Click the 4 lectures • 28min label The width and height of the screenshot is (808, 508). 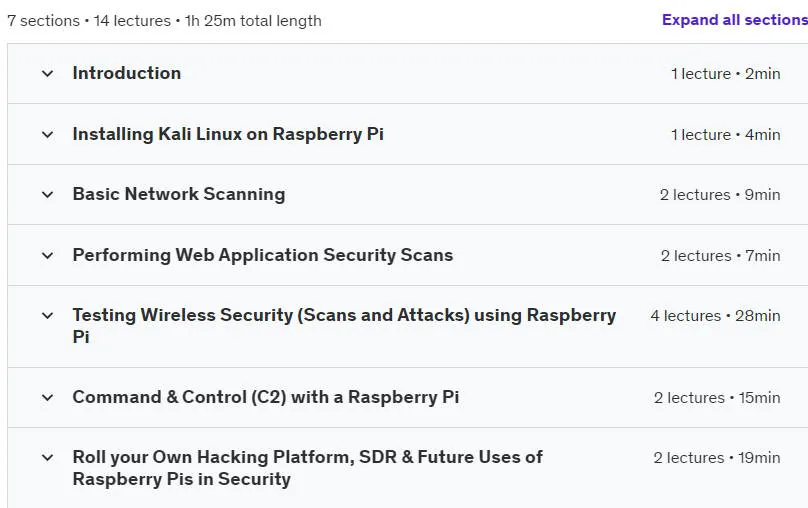(x=716, y=316)
